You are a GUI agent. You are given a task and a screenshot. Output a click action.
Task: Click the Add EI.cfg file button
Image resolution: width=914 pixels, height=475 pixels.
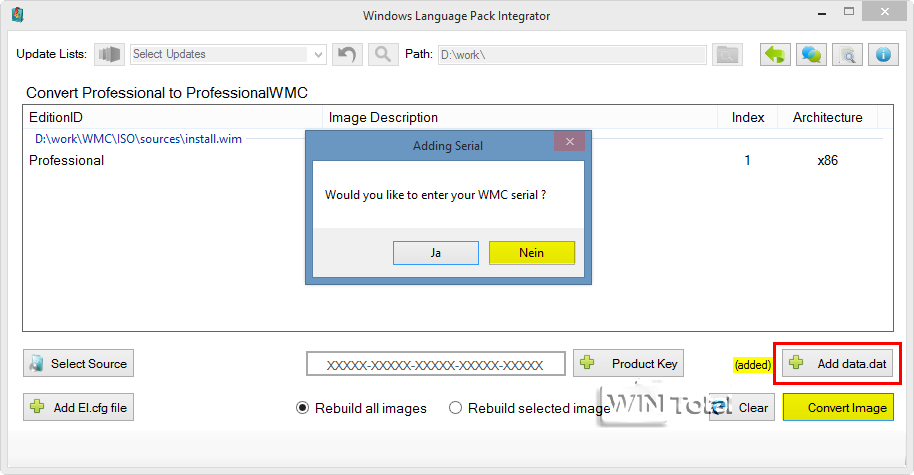pos(79,407)
